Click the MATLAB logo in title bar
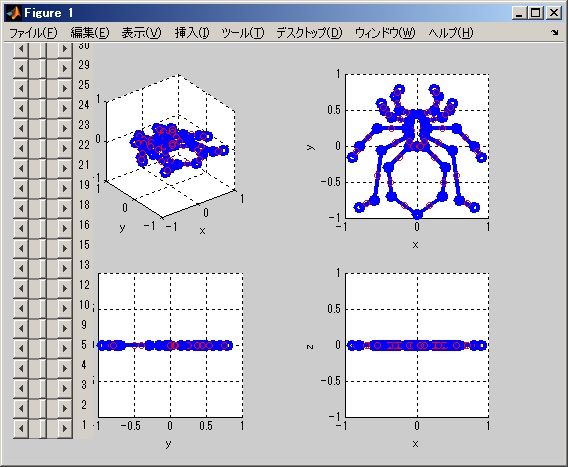 point(14,13)
